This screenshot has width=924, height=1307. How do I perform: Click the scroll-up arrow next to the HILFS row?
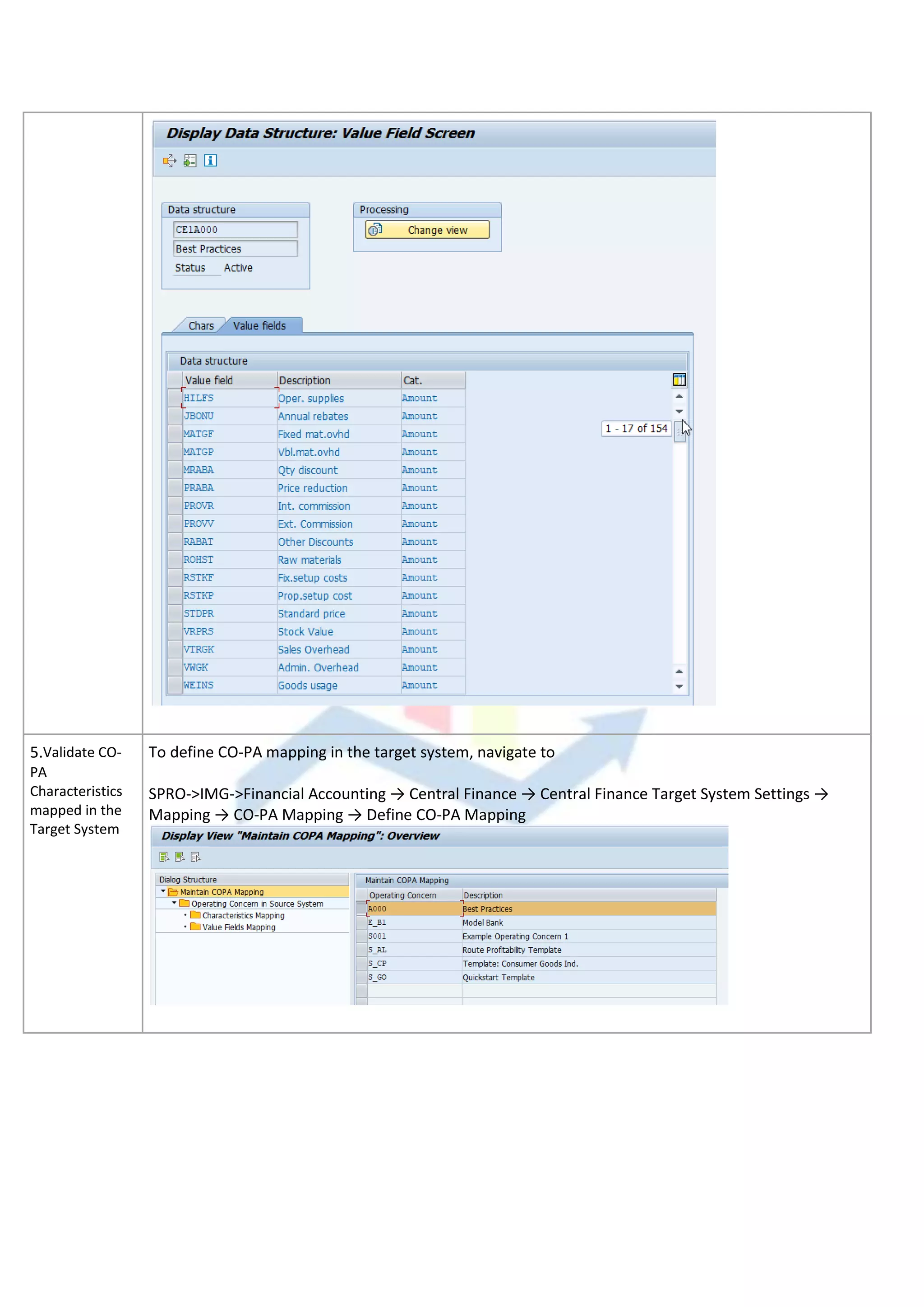tap(679, 396)
